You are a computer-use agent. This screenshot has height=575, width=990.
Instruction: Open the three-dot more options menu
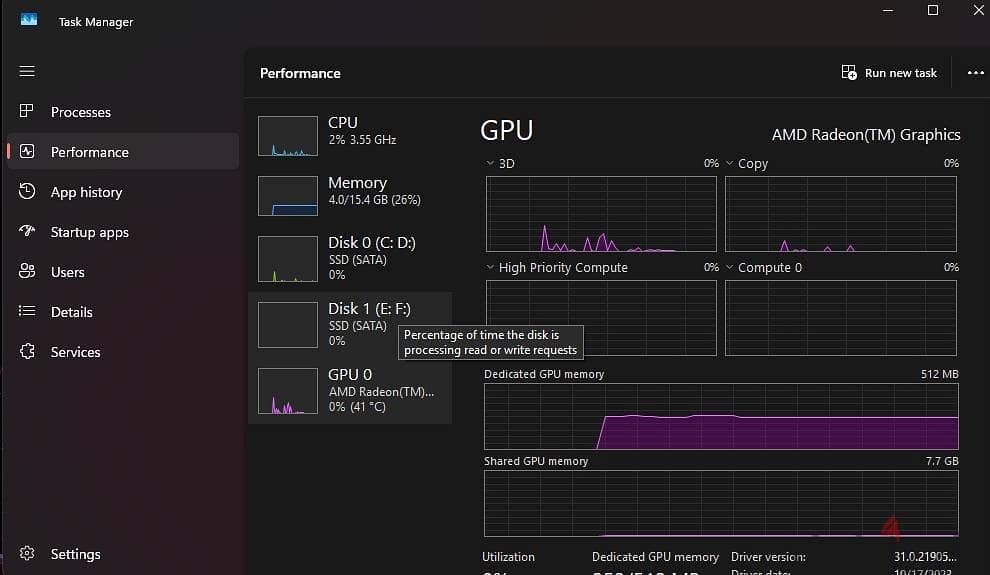pos(975,73)
